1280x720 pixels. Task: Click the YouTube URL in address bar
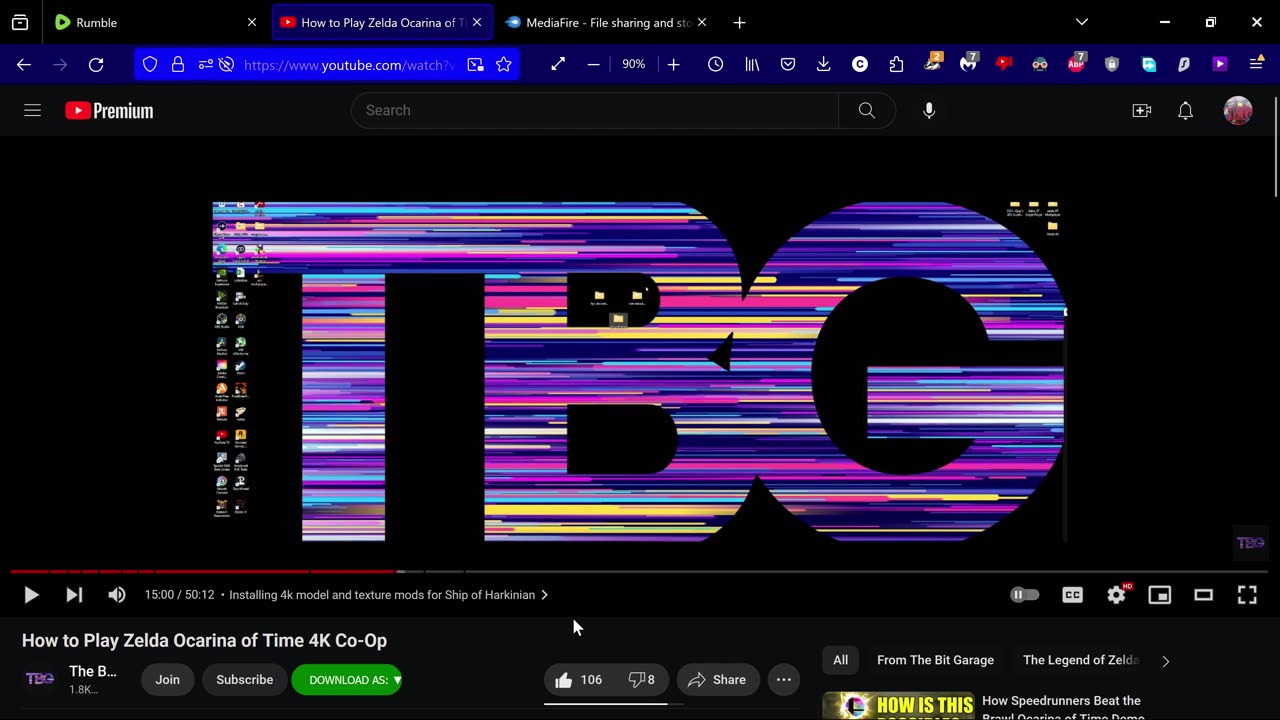click(x=349, y=65)
